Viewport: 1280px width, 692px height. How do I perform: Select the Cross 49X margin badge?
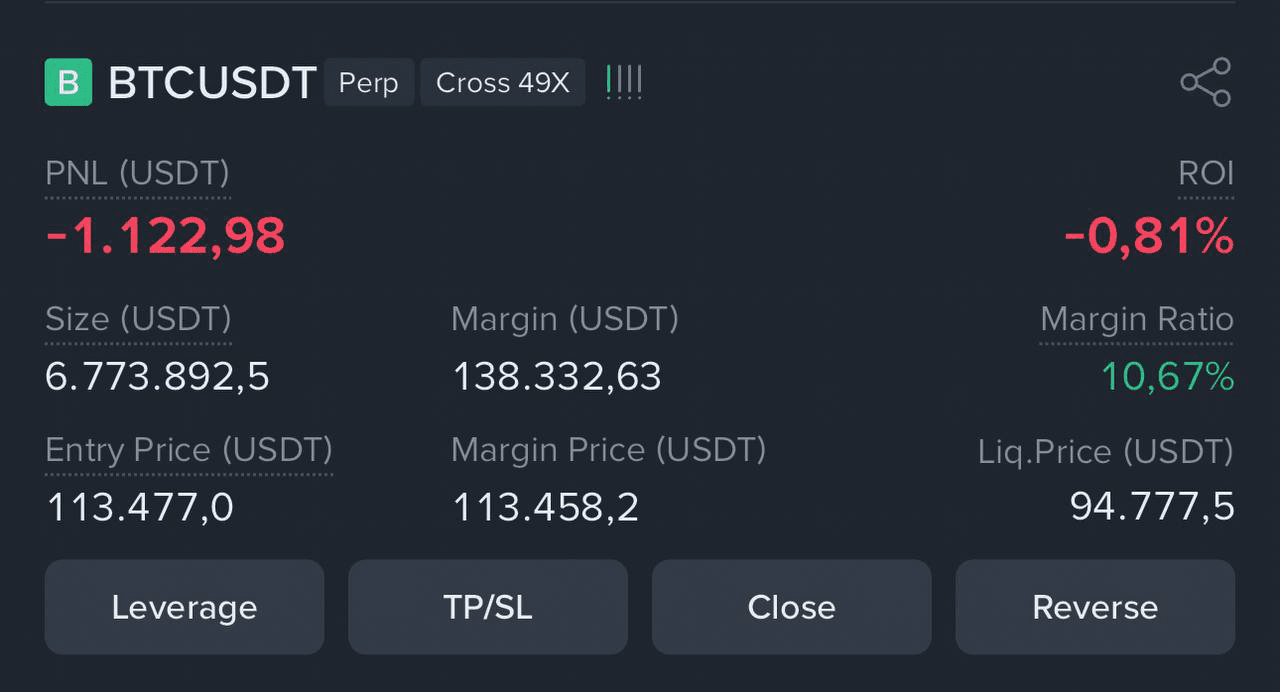[x=503, y=82]
